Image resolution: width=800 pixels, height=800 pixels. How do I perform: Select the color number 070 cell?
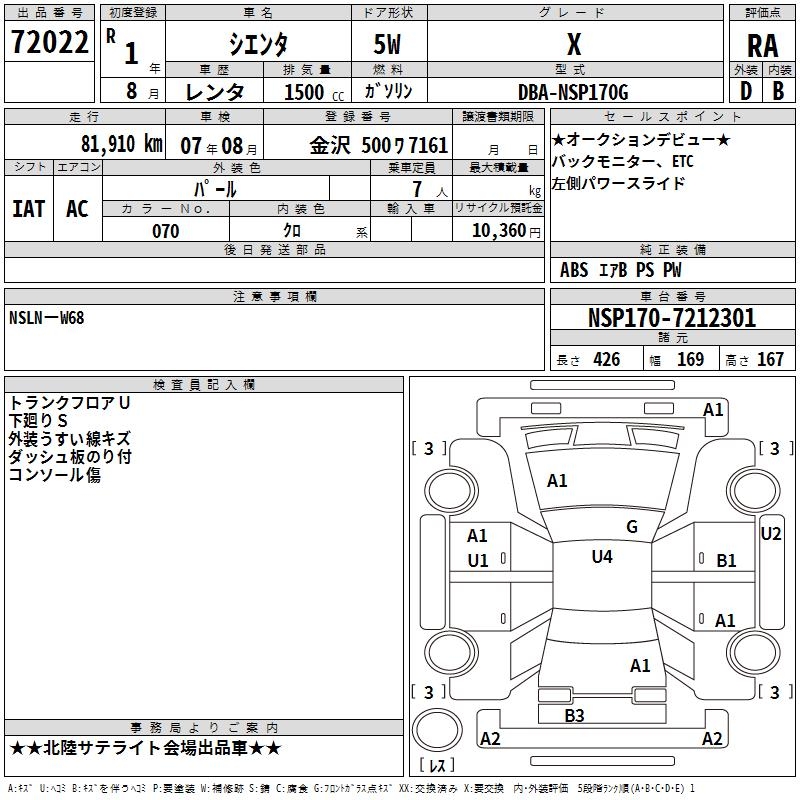pyautogui.click(x=165, y=231)
